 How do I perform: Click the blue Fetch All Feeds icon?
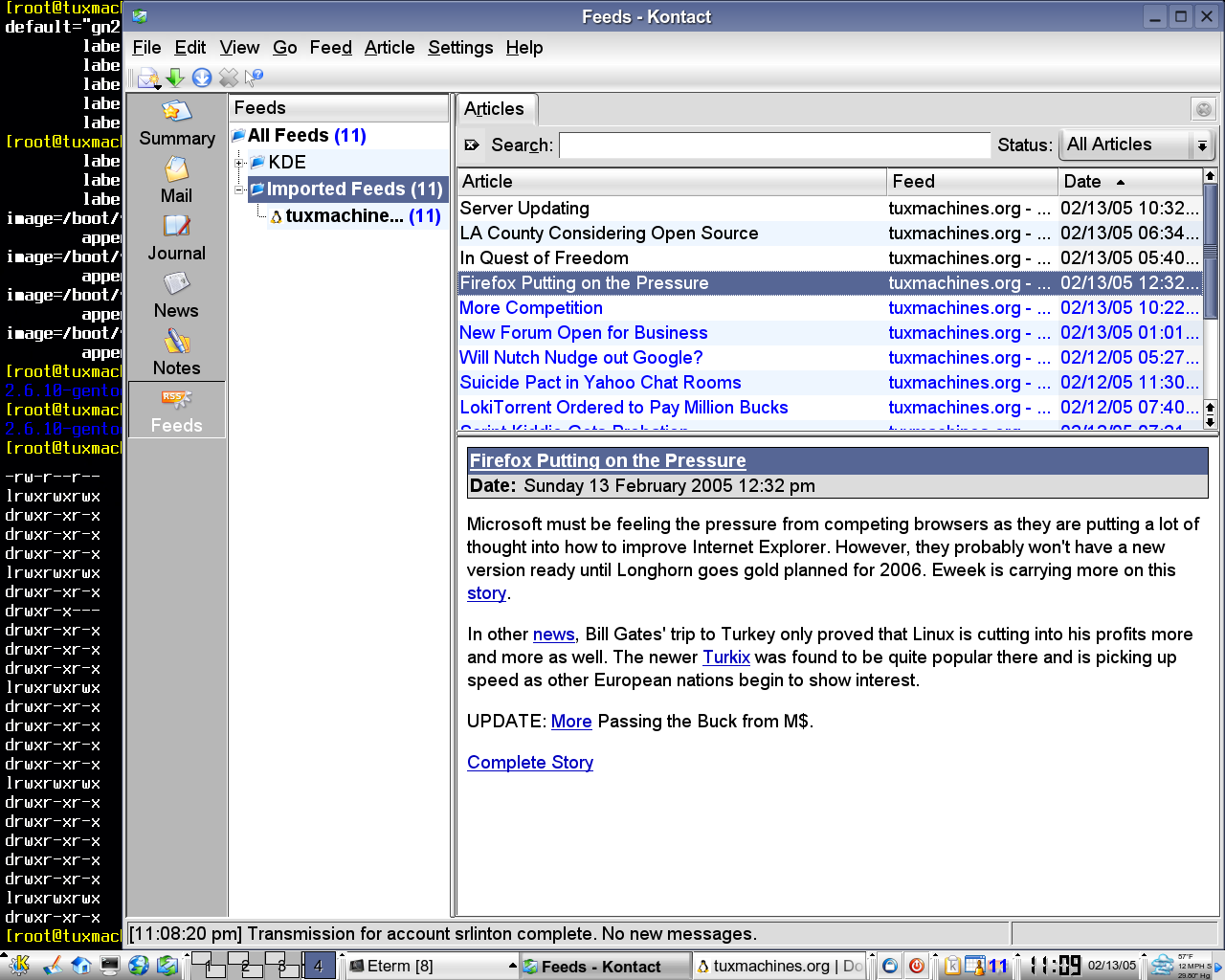[x=202, y=78]
